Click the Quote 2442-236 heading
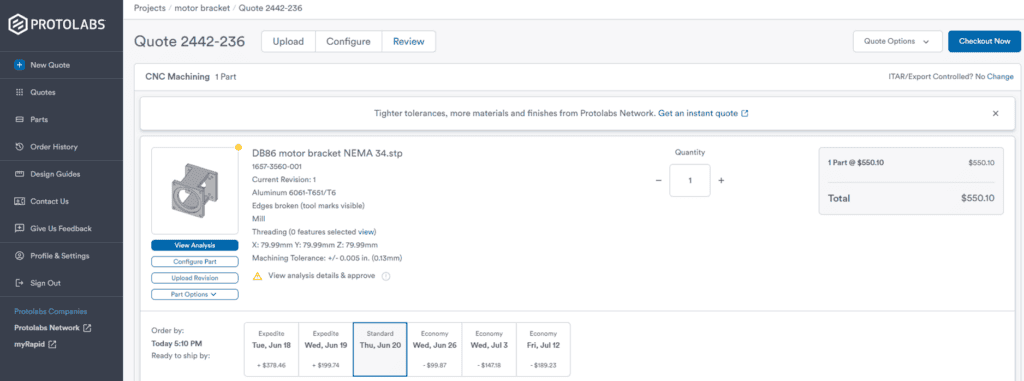This screenshot has width=1024, height=381. coord(189,41)
